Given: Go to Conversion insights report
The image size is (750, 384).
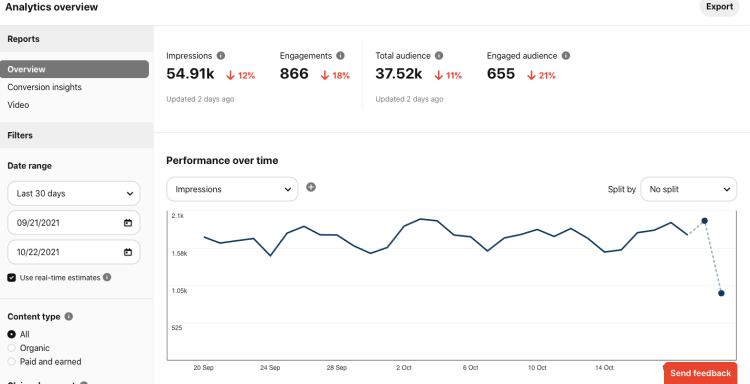Looking at the screenshot, I should point(44,87).
